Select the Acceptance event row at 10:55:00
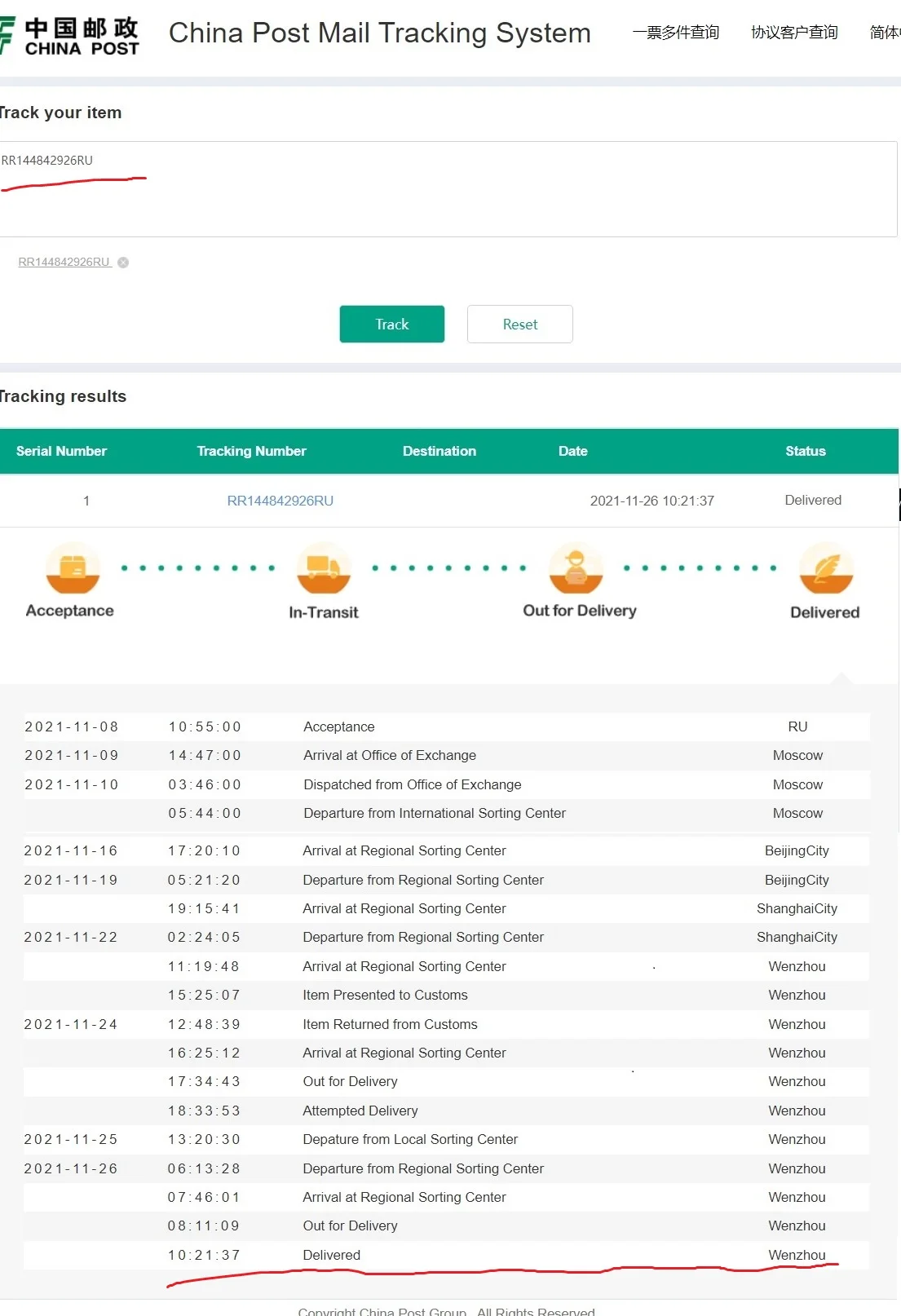Image resolution: width=901 pixels, height=1316 pixels. coord(447,726)
